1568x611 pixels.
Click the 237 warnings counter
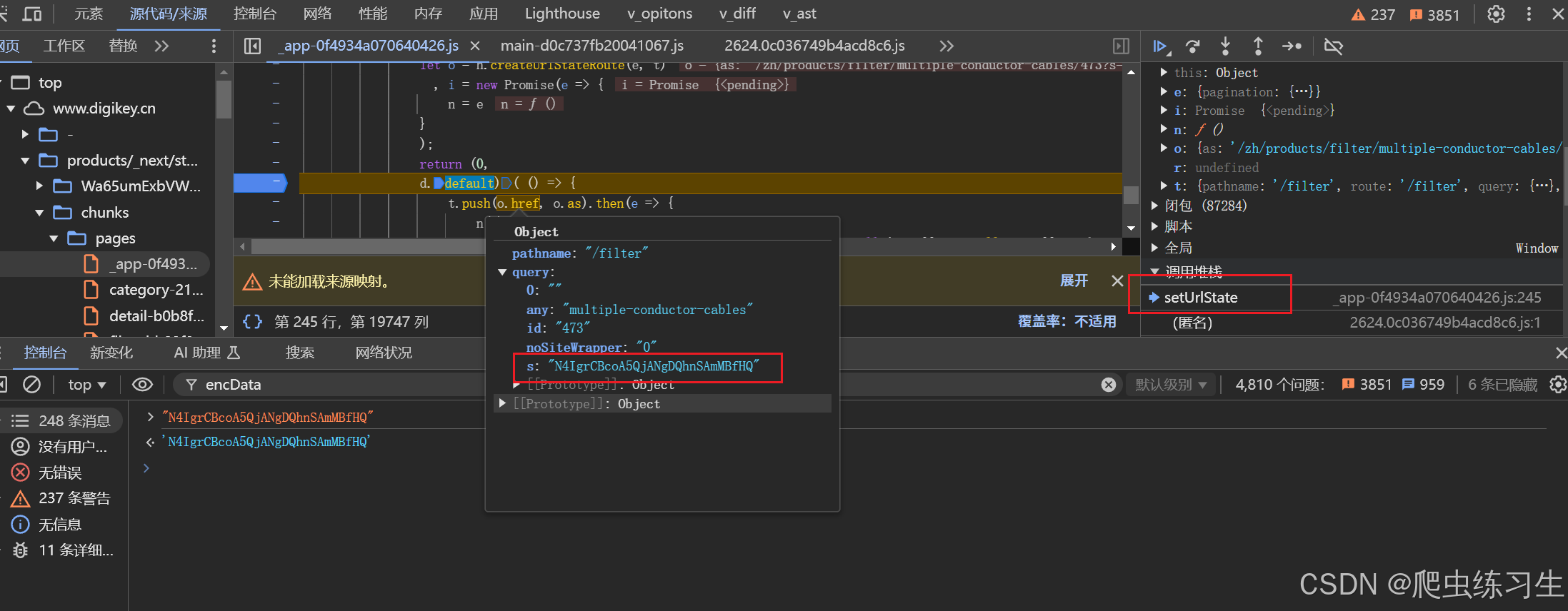(1374, 14)
